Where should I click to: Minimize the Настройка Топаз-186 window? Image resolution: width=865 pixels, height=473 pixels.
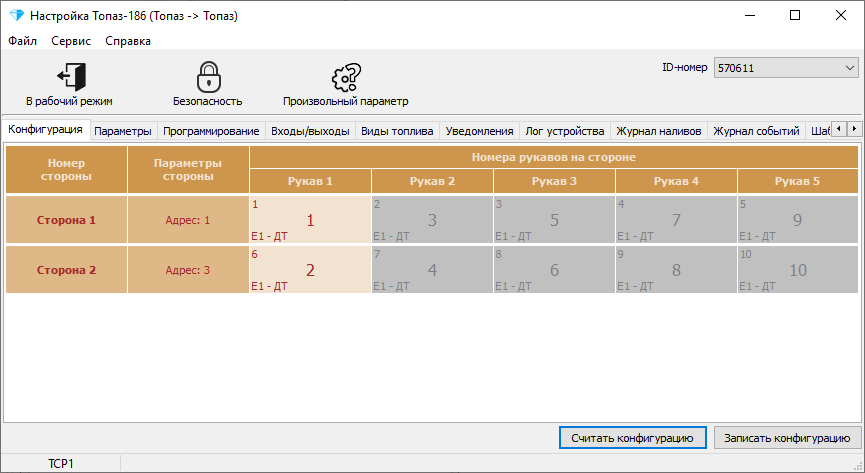pos(750,15)
